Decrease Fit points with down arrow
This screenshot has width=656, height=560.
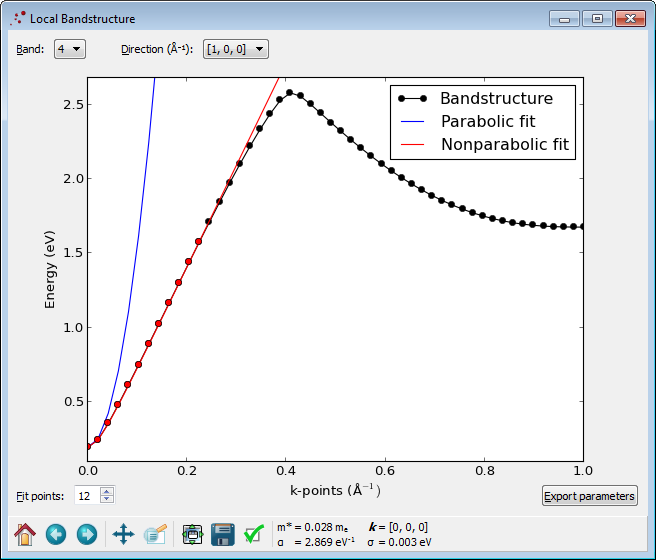(x=107, y=499)
